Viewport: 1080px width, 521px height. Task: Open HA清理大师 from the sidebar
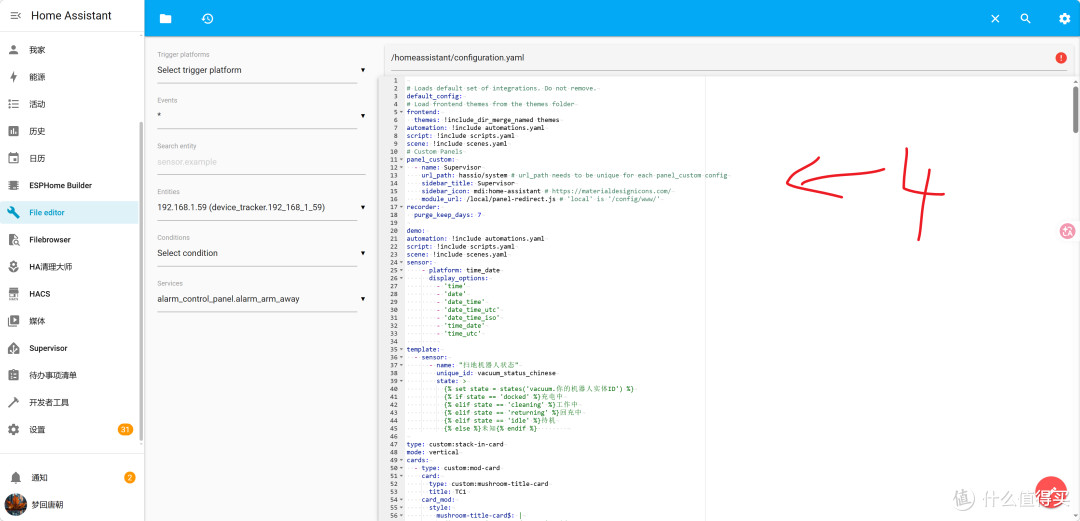point(69,267)
